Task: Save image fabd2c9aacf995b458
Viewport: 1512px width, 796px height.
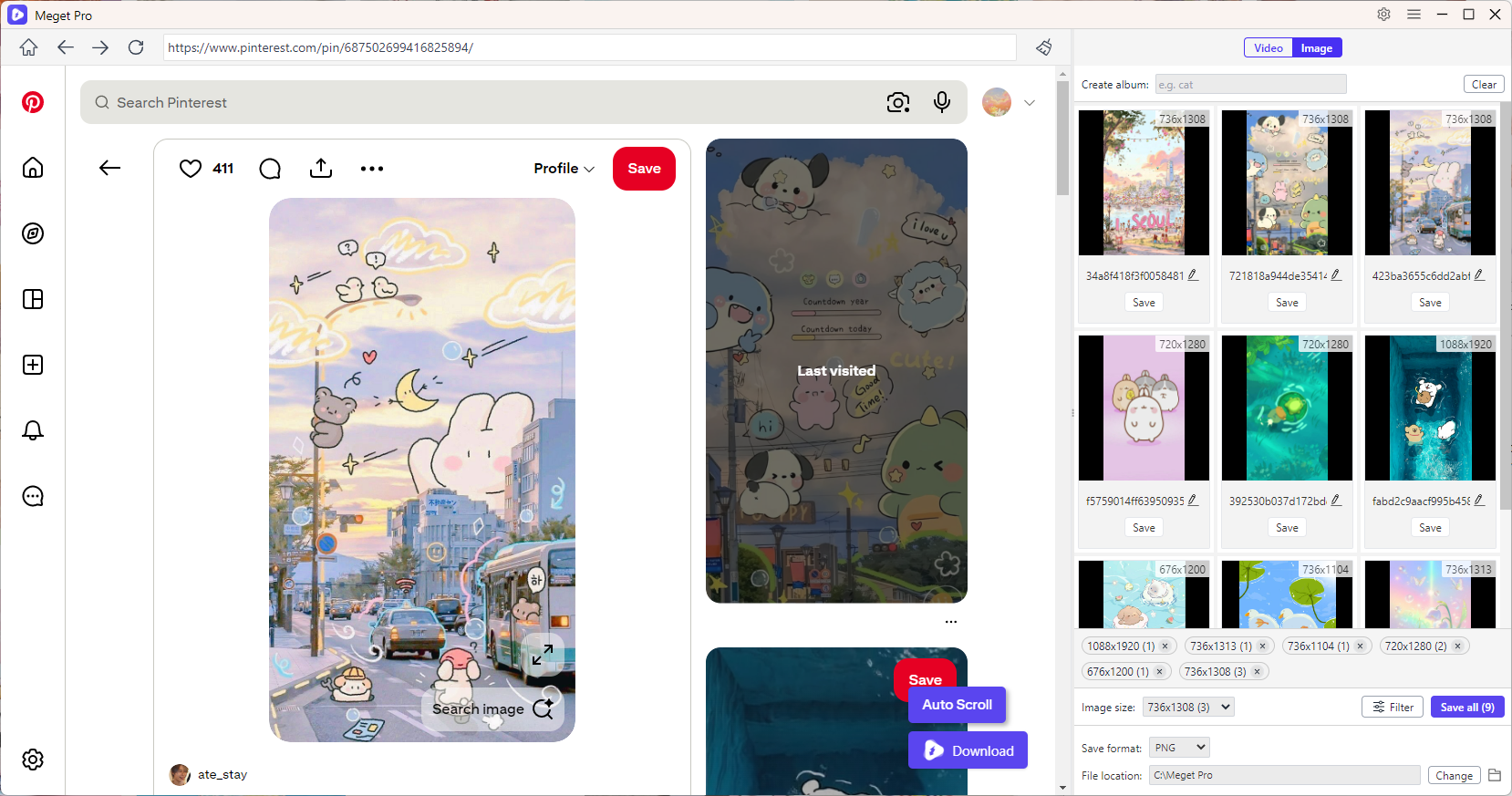Action: pos(1430,528)
